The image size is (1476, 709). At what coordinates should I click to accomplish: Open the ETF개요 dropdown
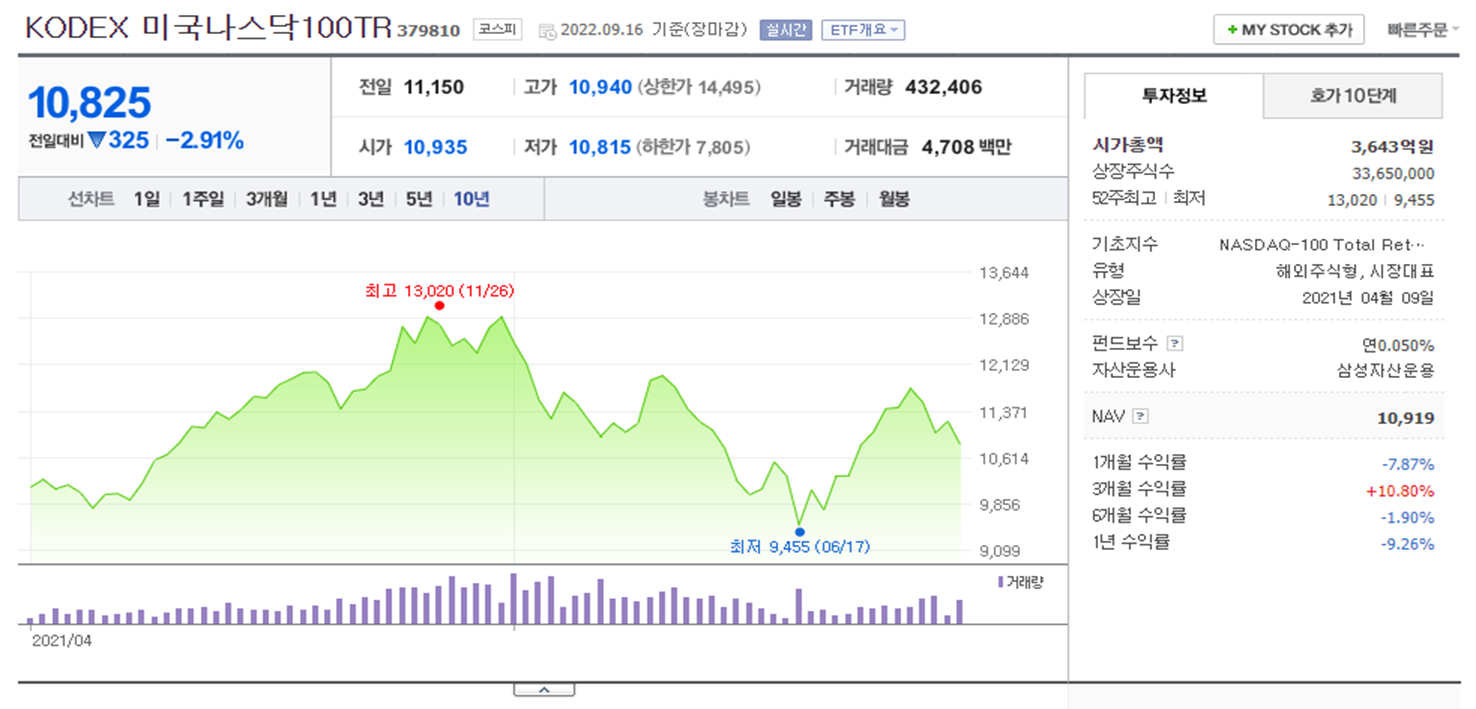tap(863, 30)
